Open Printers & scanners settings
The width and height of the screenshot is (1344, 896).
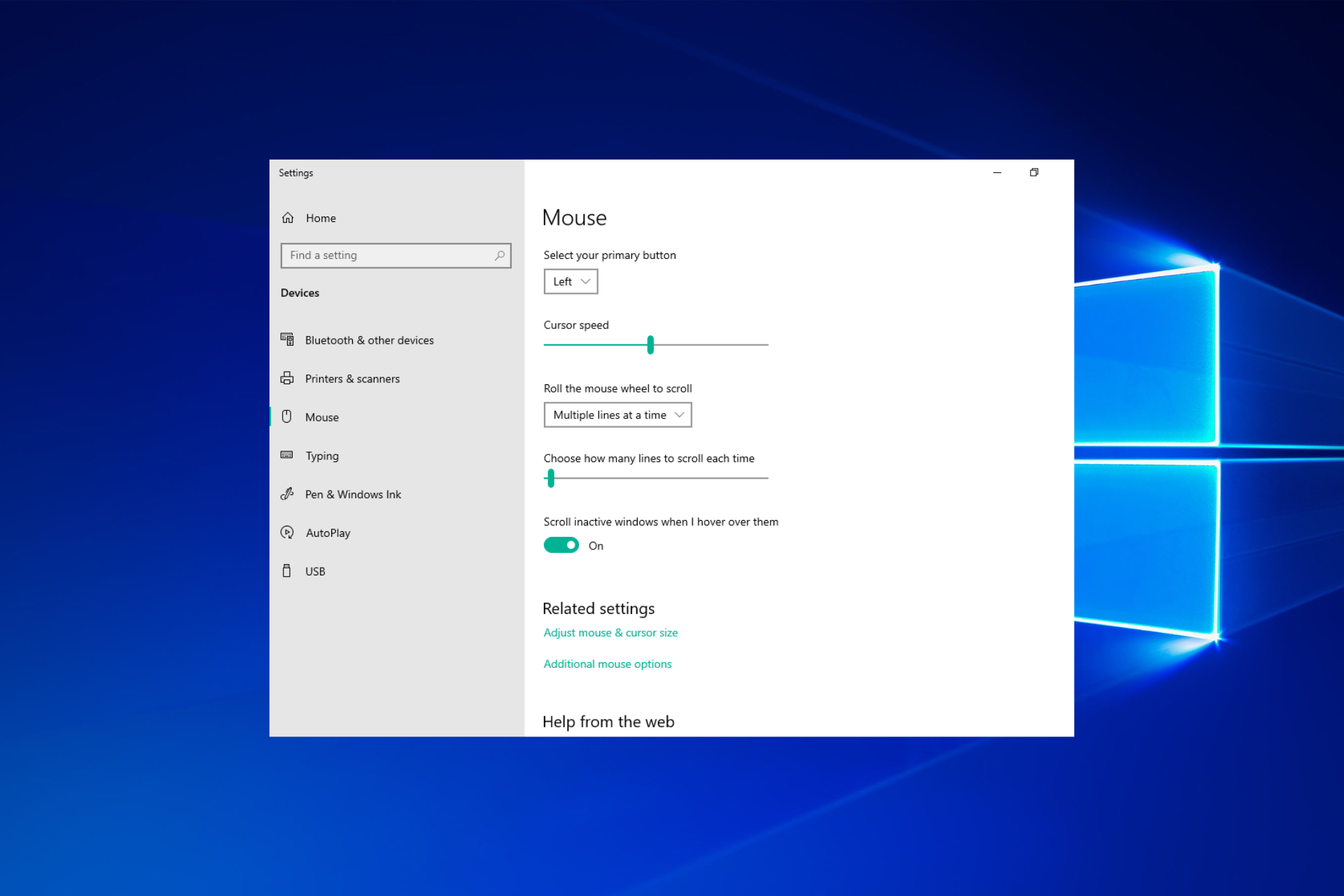(x=352, y=378)
